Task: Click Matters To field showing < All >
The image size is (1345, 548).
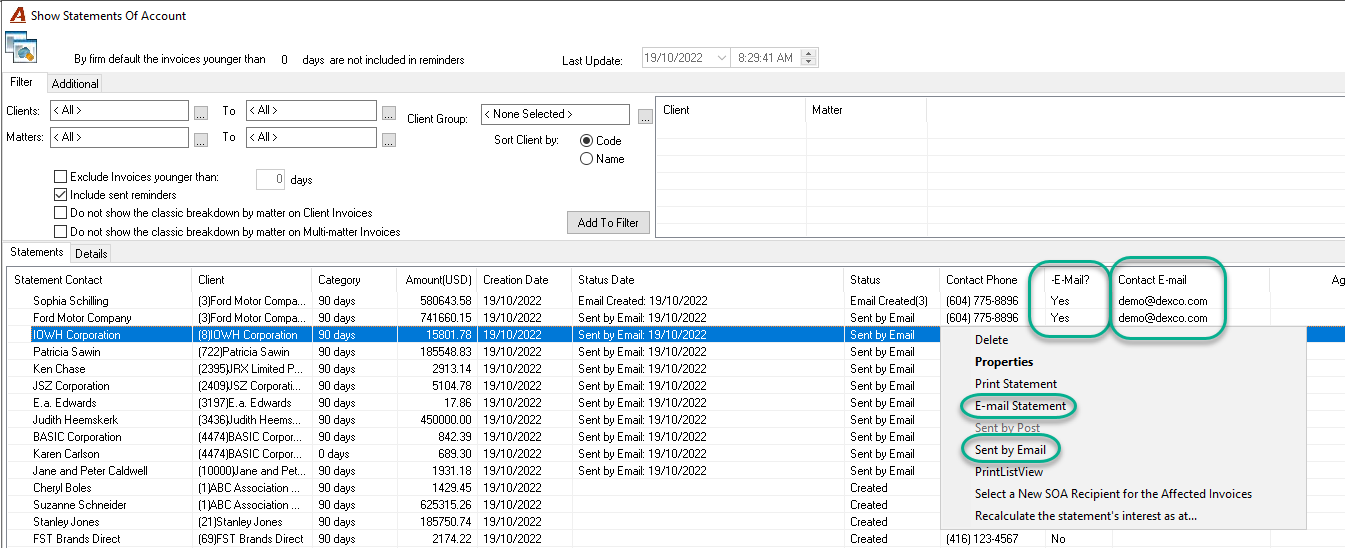Action: 311,138
